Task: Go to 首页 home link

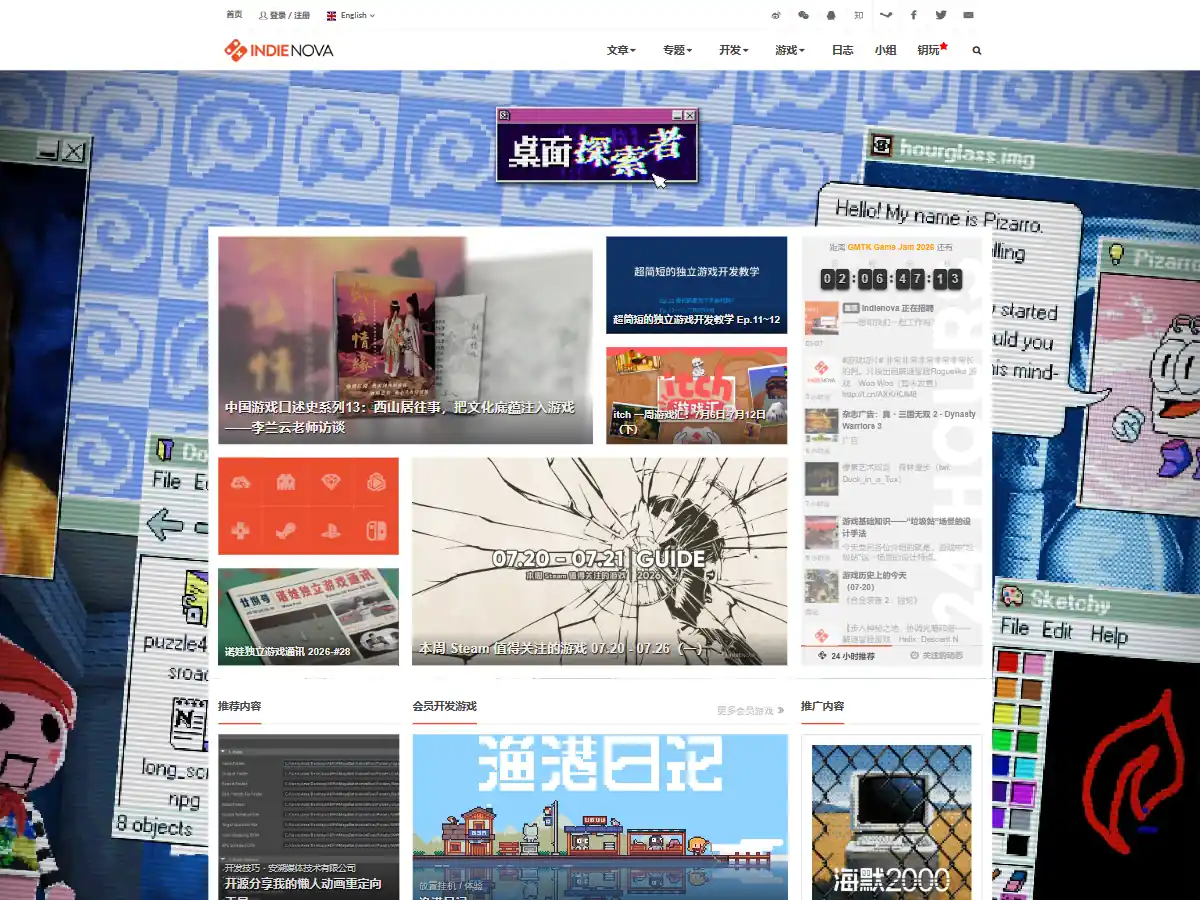Action: (x=234, y=15)
